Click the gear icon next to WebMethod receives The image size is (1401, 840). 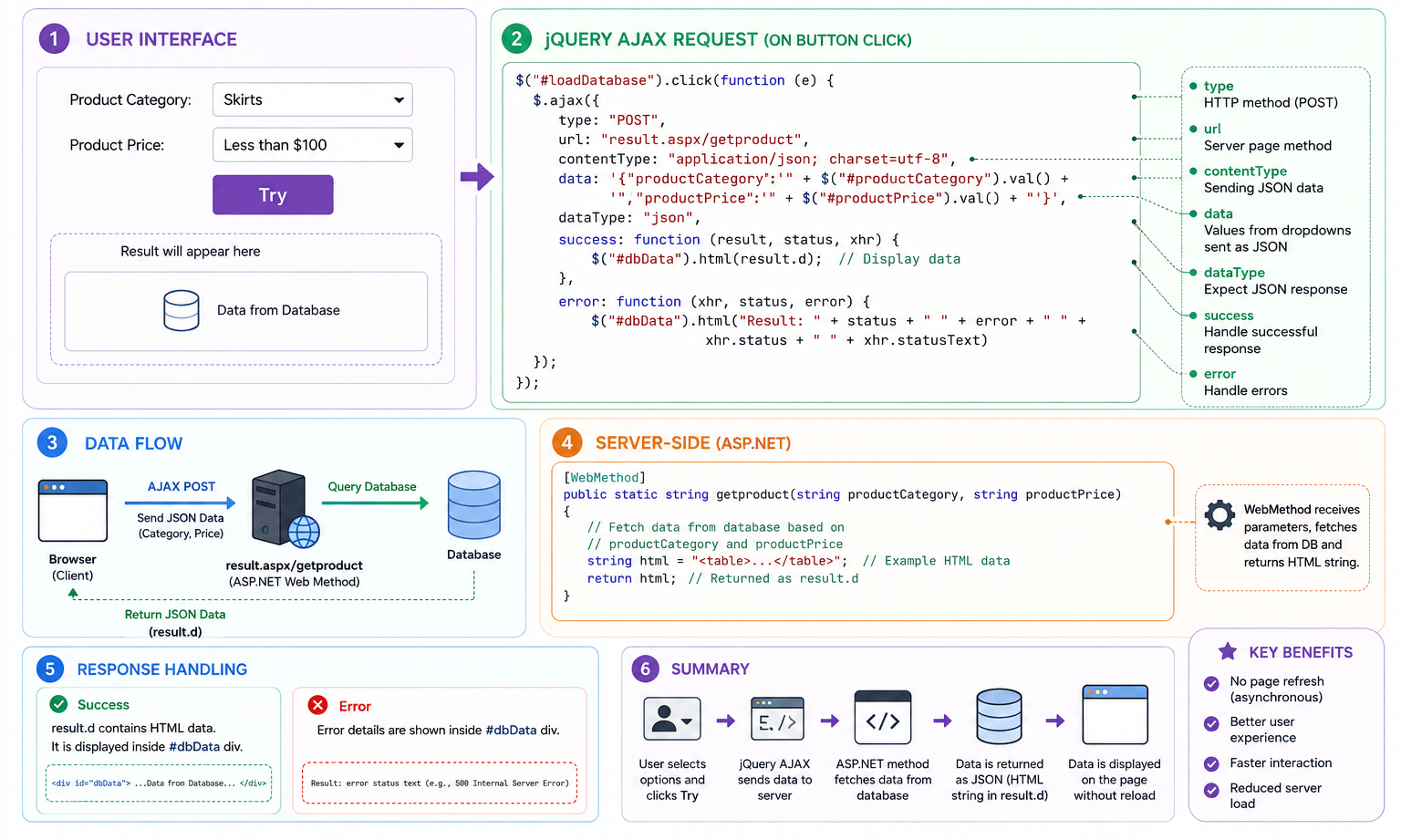pos(1219,515)
